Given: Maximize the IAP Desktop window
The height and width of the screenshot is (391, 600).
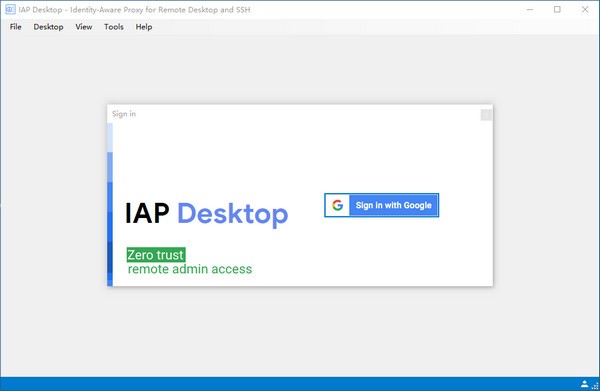Looking at the screenshot, I should click(x=557, y=10).
